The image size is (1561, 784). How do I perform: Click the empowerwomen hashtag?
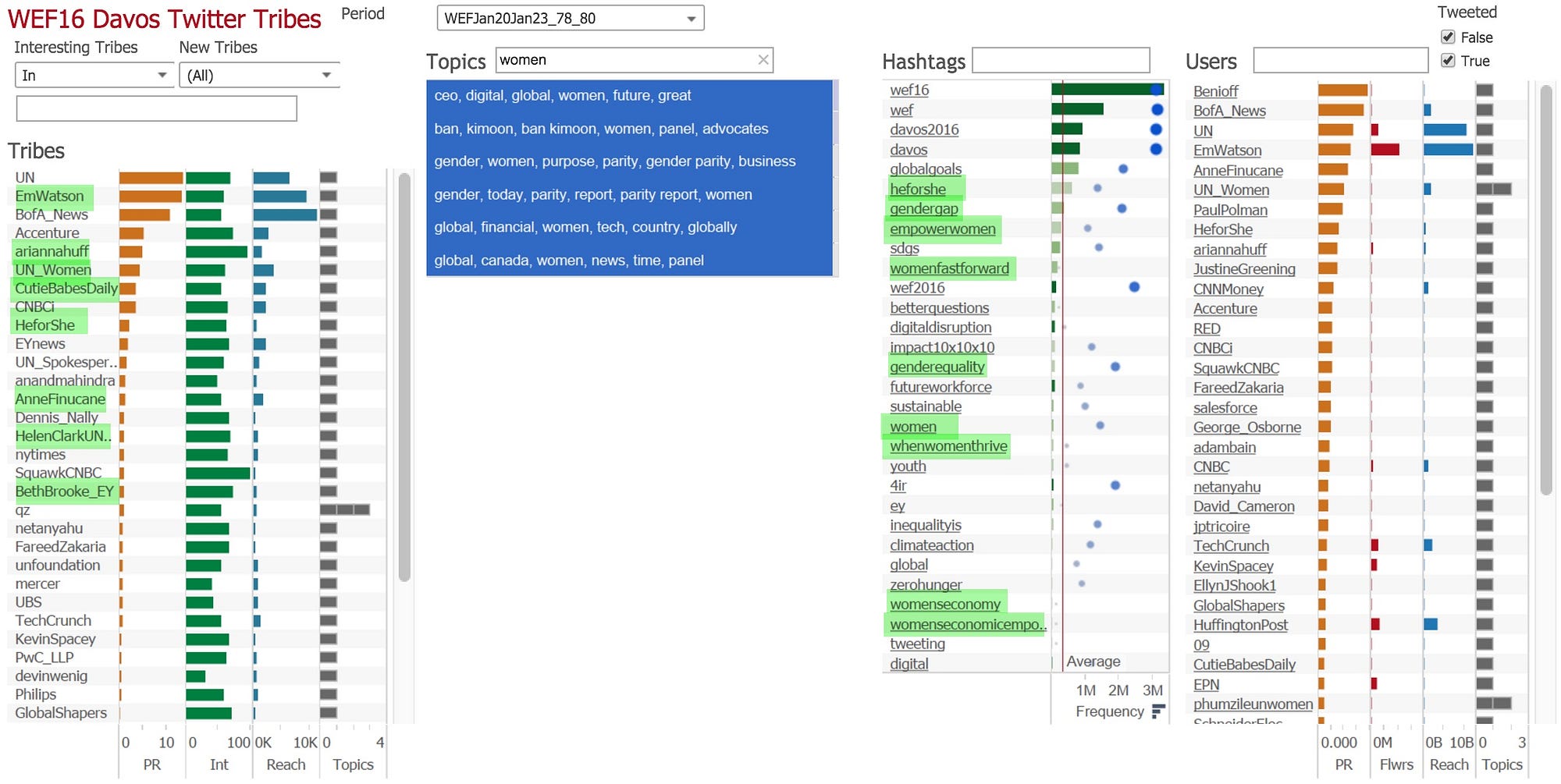click(x=943, y=229)
